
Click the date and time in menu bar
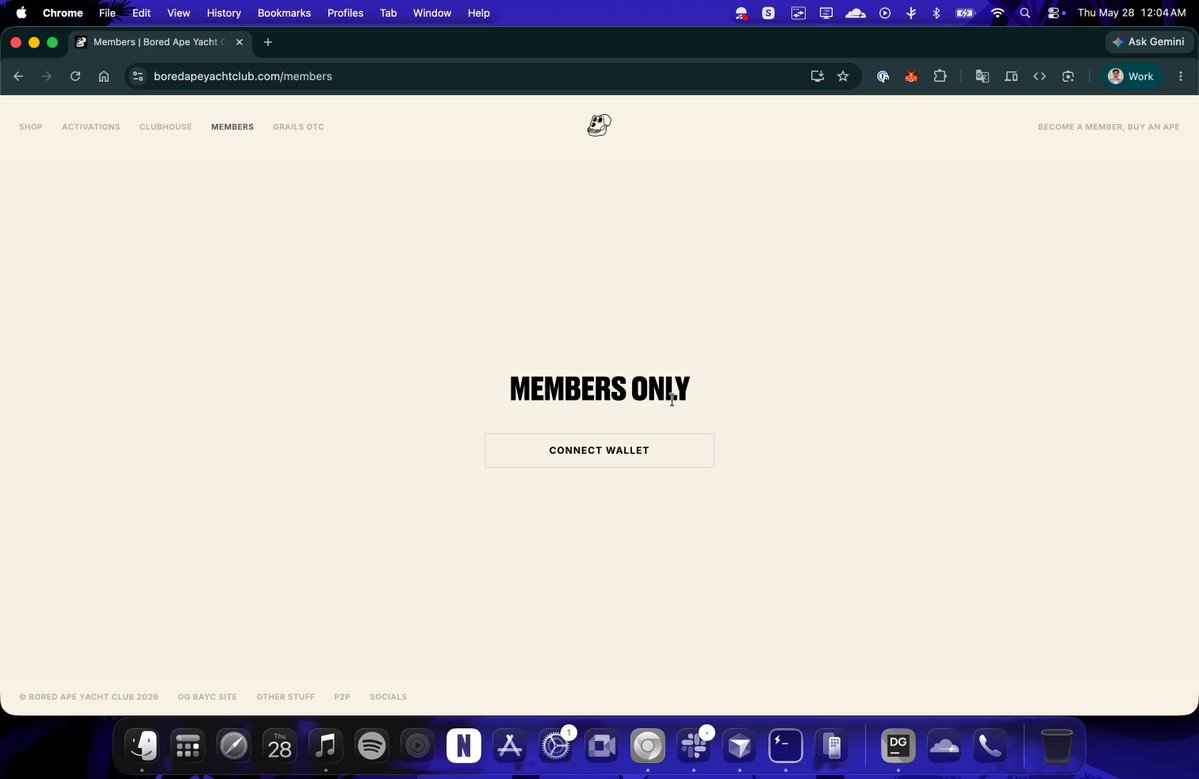click(1132, 13)
